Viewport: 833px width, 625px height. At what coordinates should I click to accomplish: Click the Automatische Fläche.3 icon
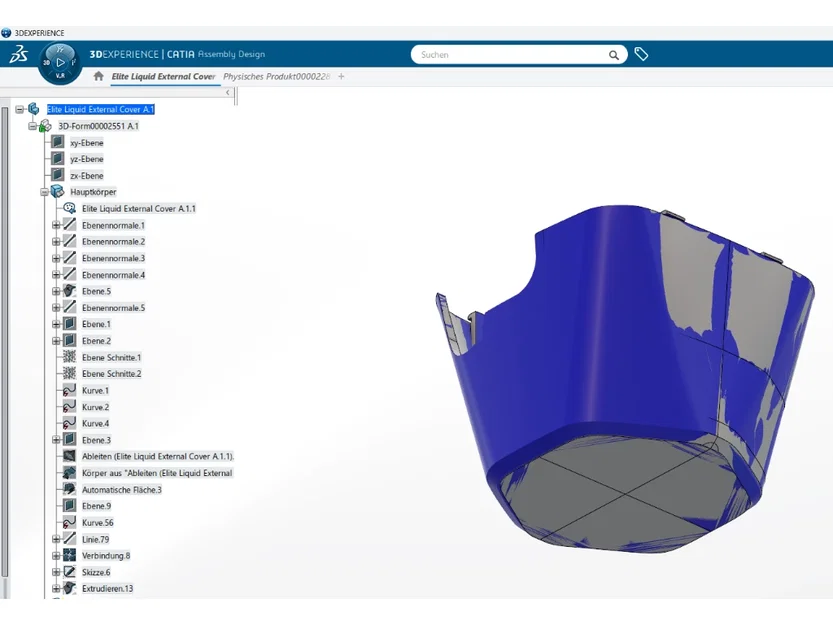coord(70,489)
